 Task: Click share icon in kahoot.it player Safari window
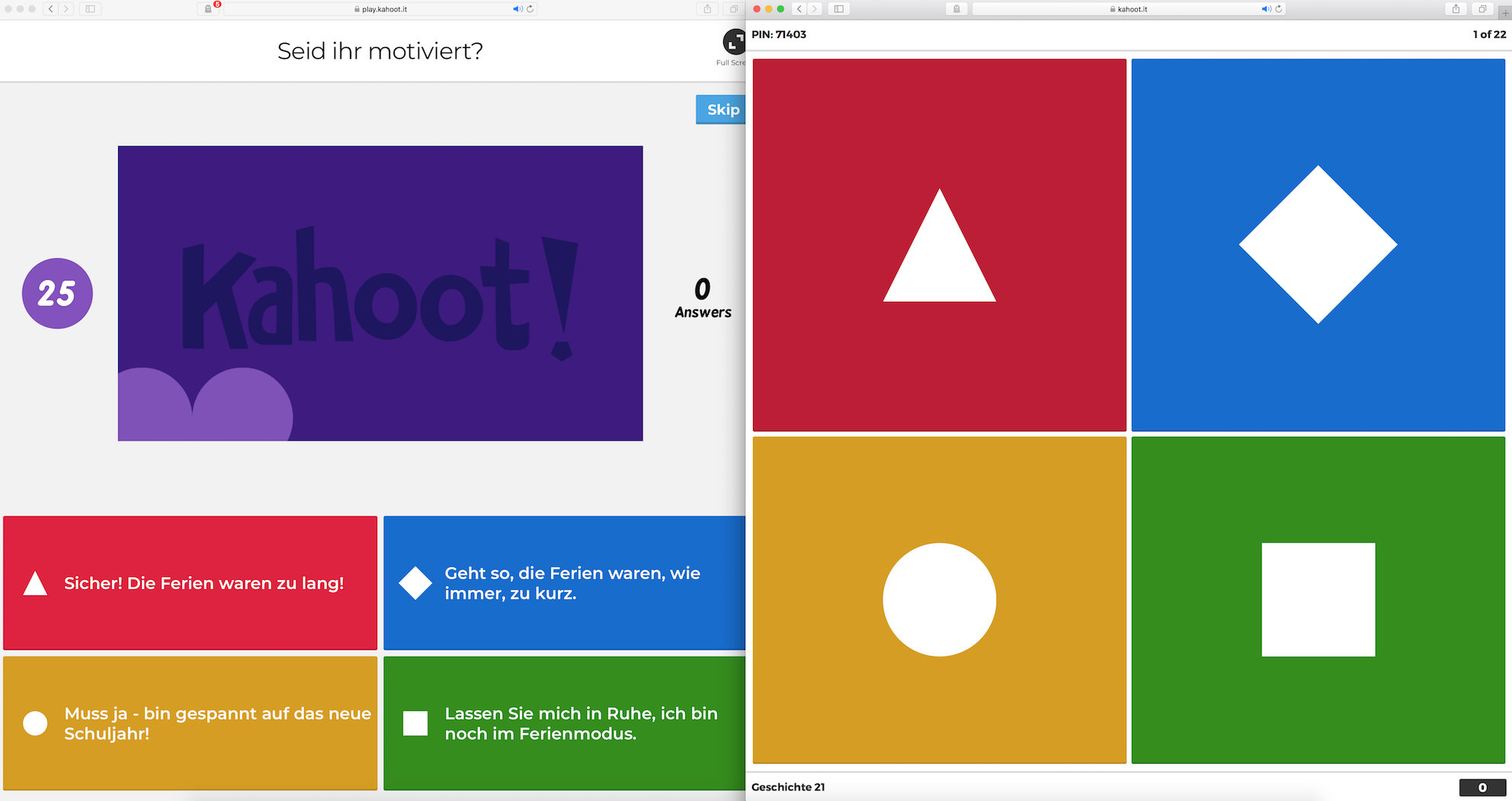[x=1456, y=9]
